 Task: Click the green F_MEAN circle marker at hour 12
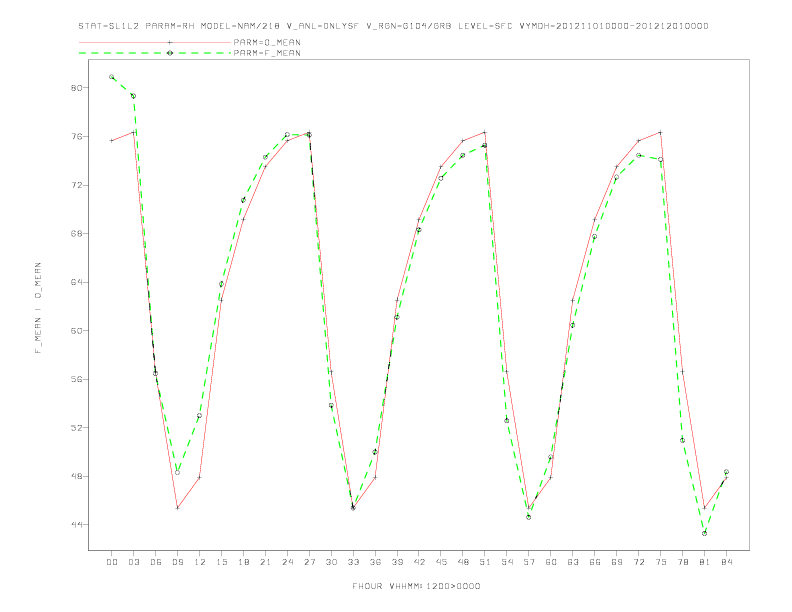coord(200,416)
